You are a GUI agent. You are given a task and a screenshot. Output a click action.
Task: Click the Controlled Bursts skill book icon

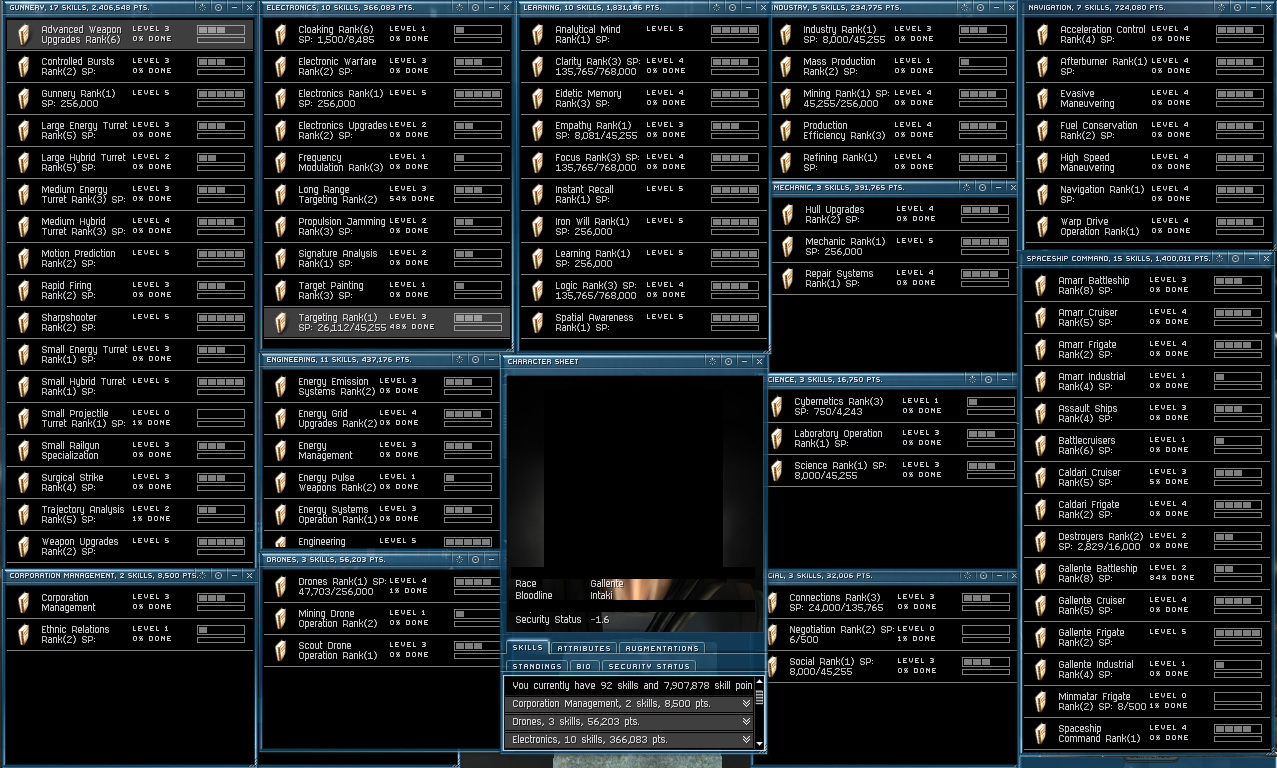click(x=25, y=67)
